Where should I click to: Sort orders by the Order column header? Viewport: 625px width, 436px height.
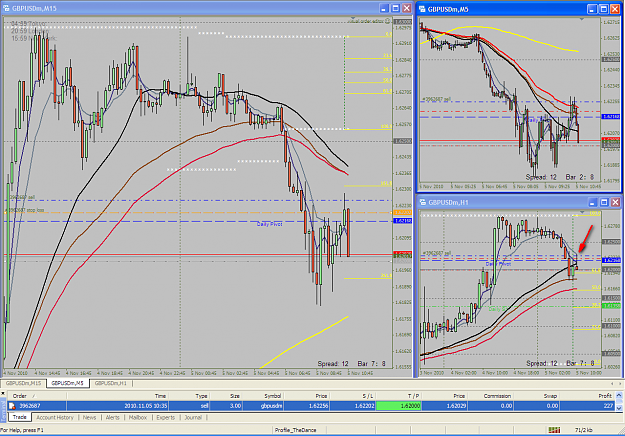(x=37, y=396)
